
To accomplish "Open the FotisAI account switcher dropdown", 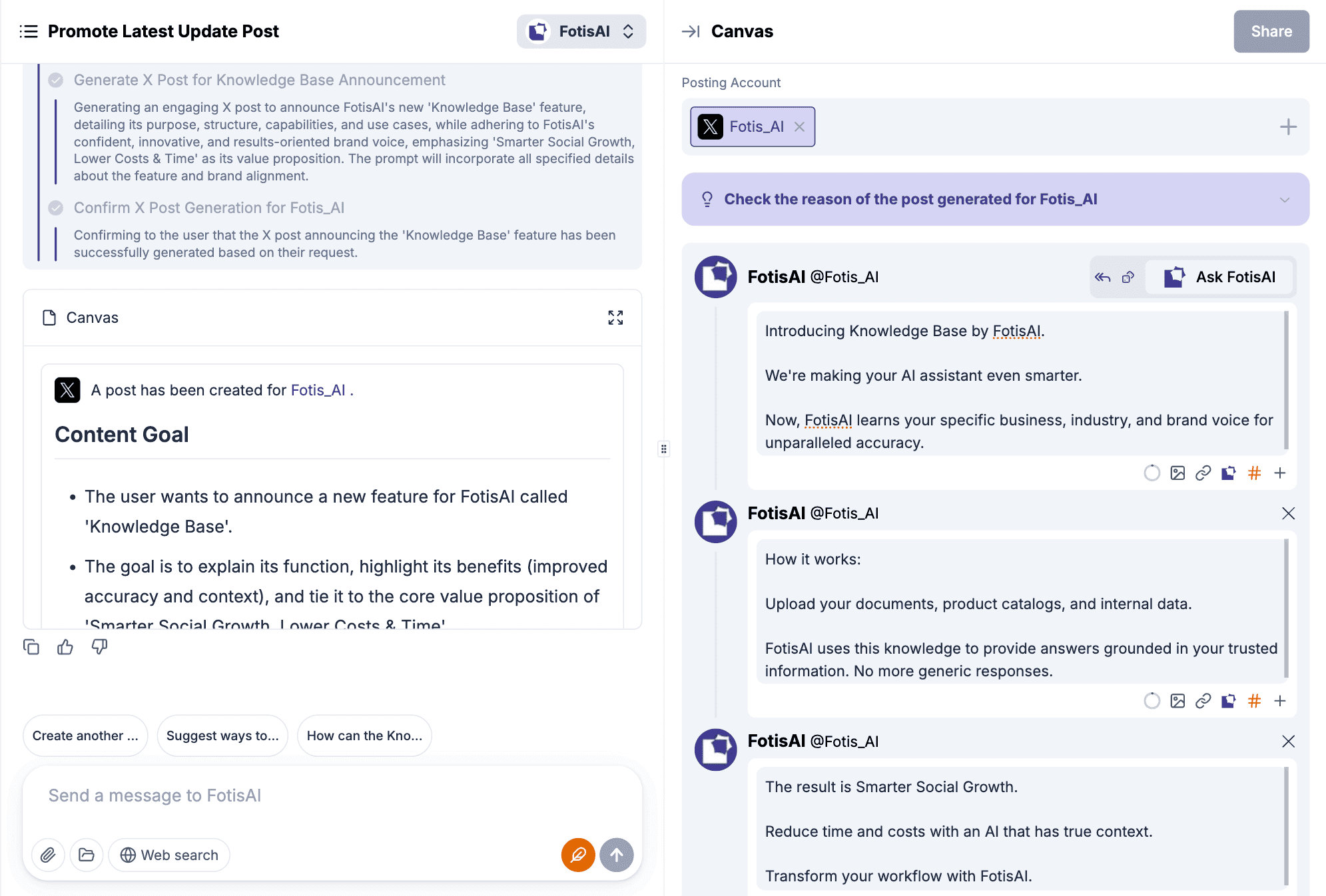I will pos(581,31).
